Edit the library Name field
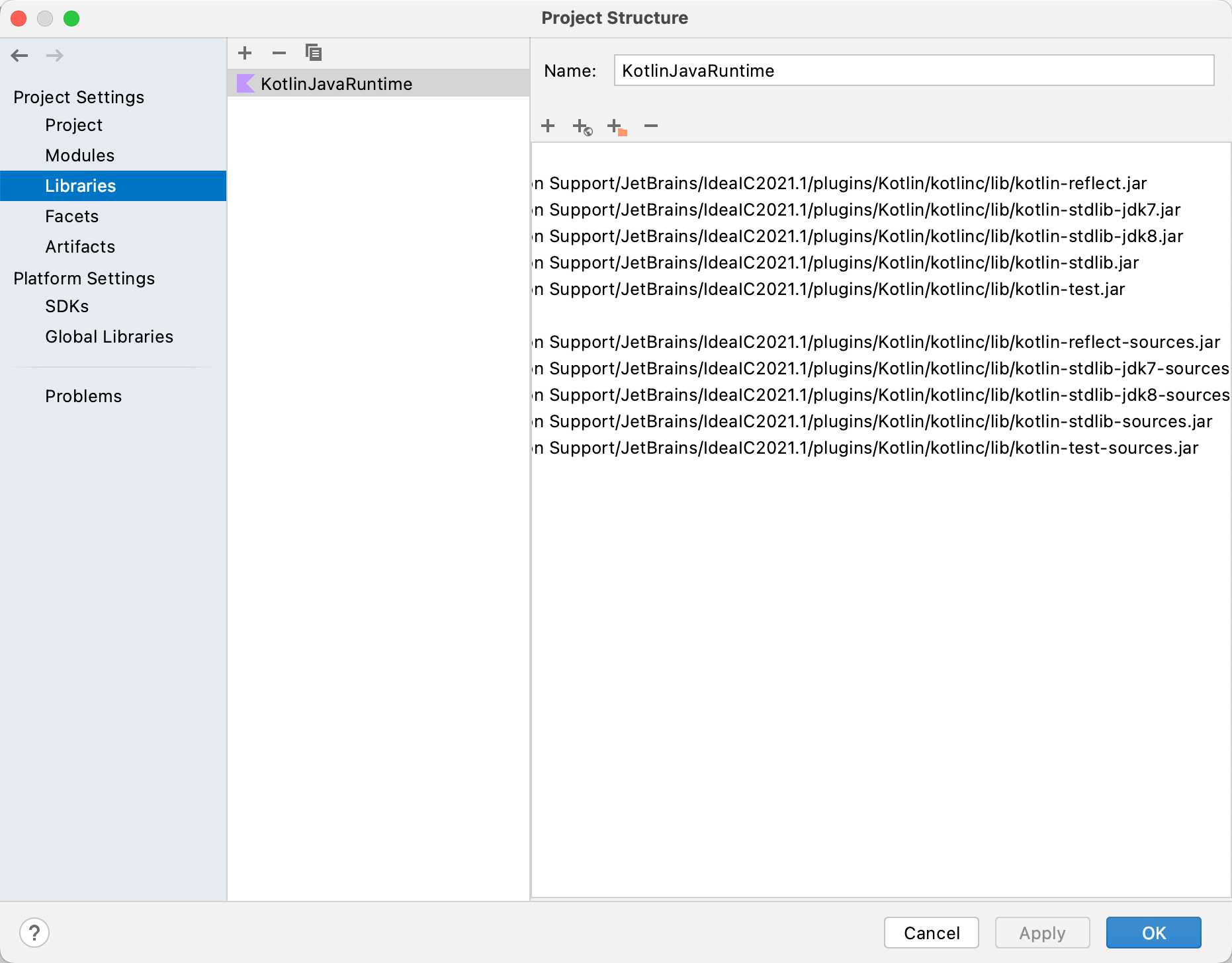 pyautogui.click(x=913, y=70)
